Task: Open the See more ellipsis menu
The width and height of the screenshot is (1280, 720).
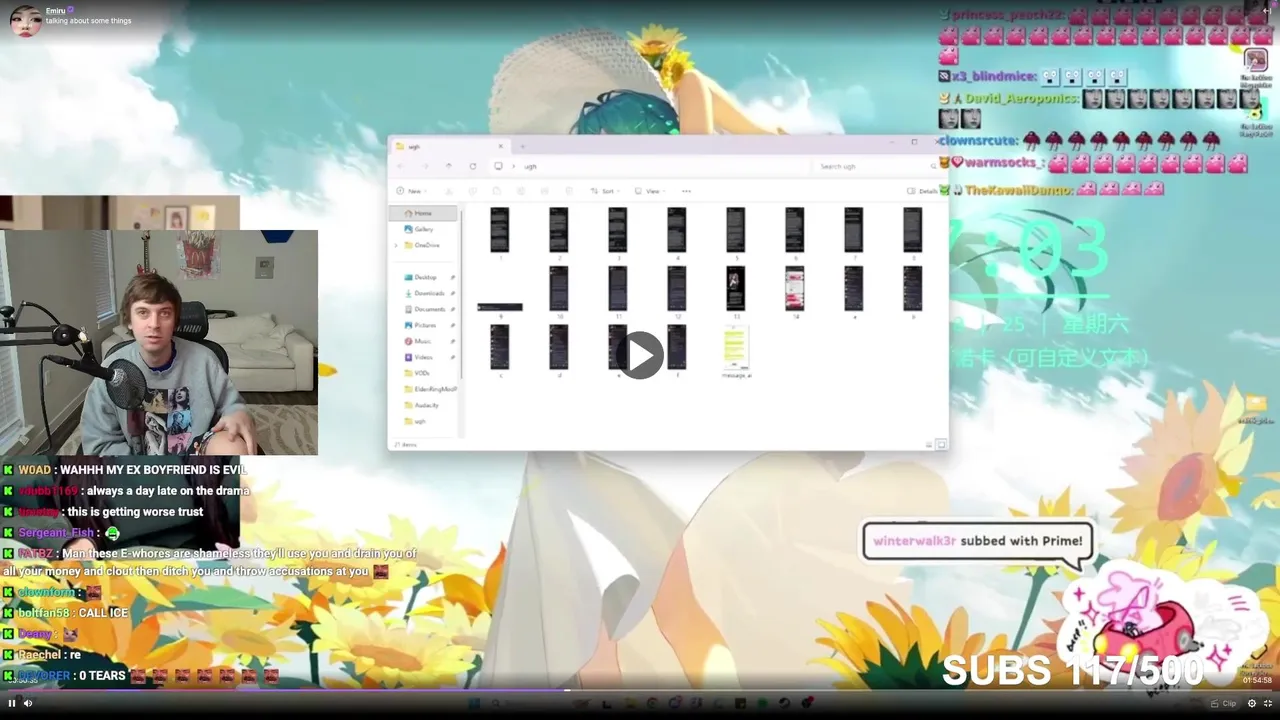Action: (x=686, y=191)
